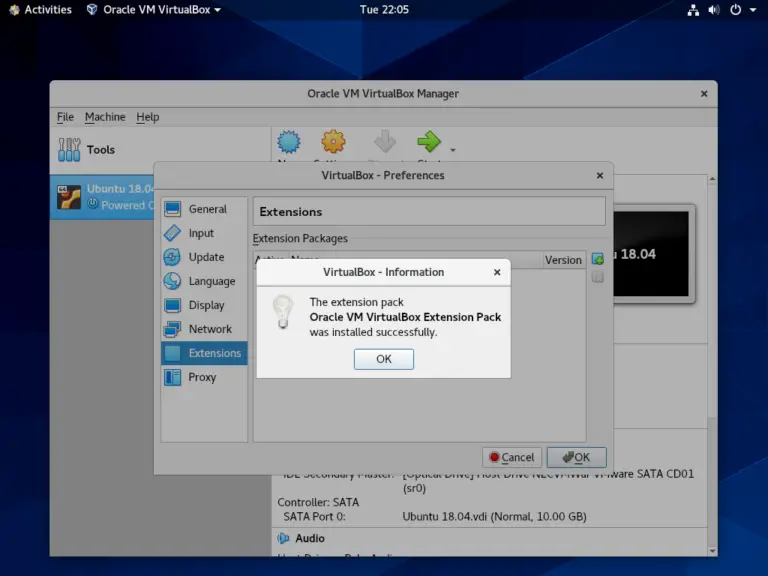The width and height of the screenshot is (768, 576).
Task: Click scrollbar down arrow in Manager details
Action: tap(712, 551)
